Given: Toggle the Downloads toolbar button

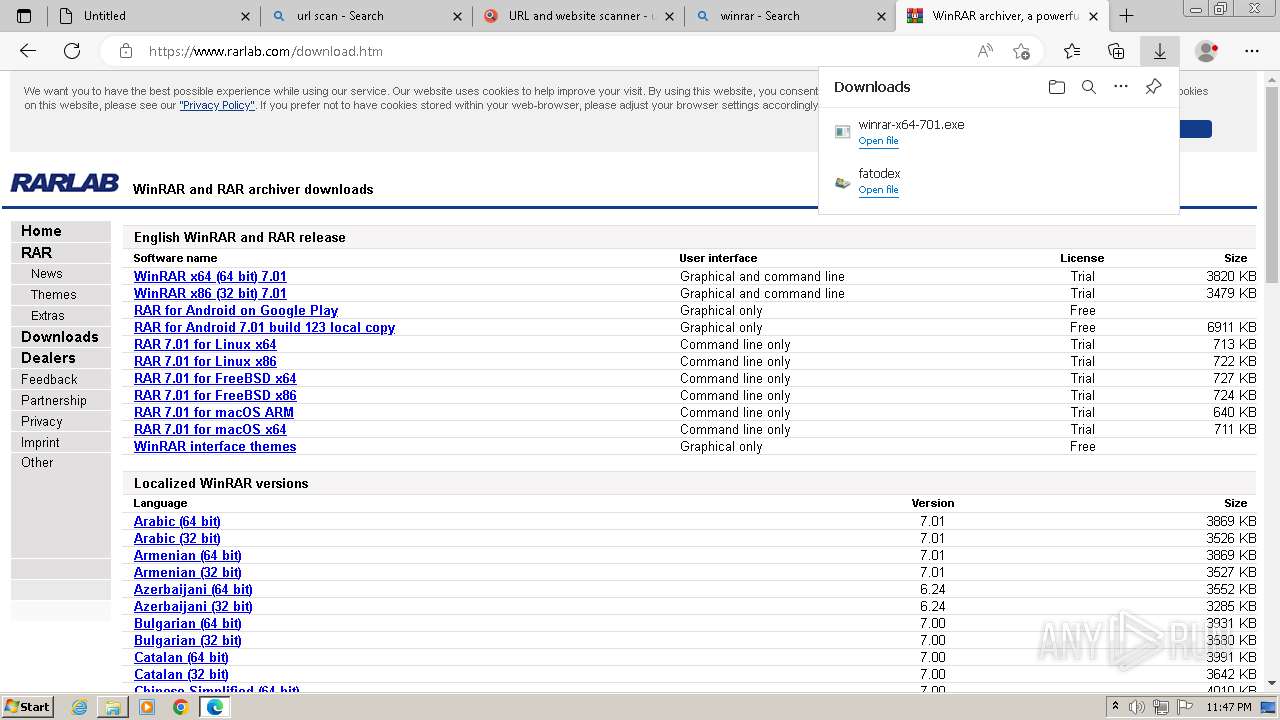Looking at the screenshot, I should click(x=1160, y=51).
